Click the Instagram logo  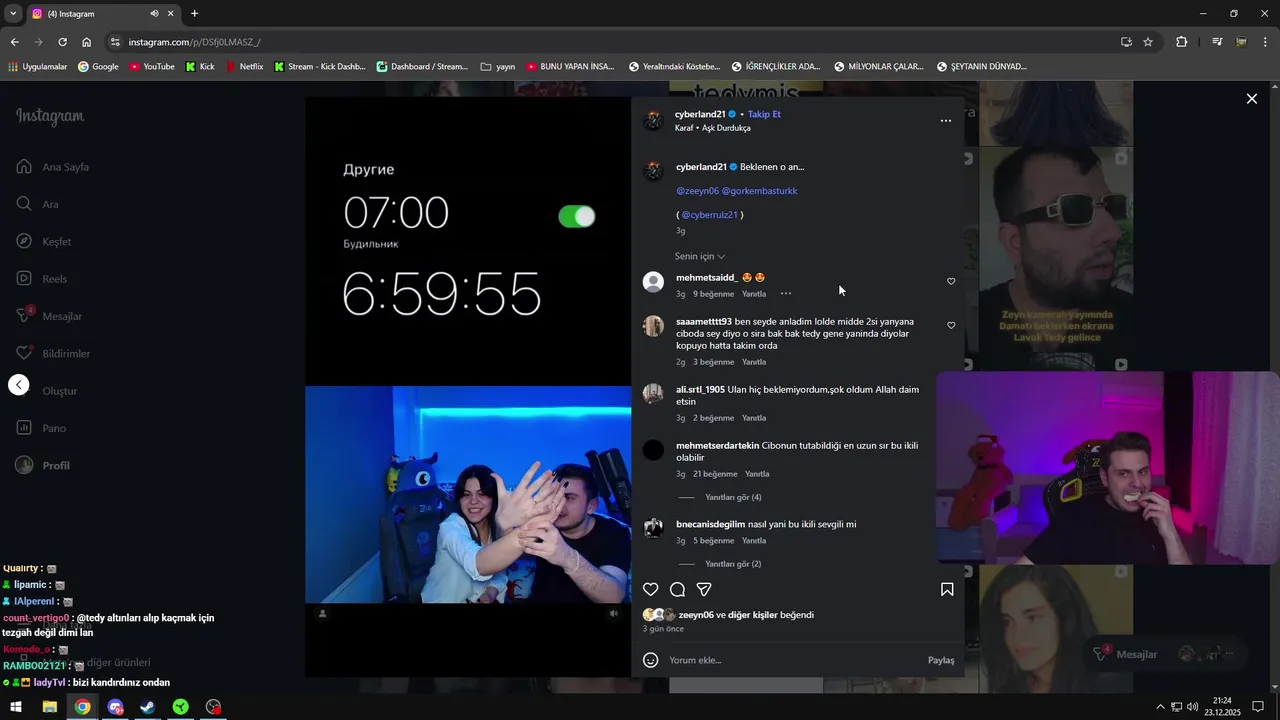[x=50, y=116]
